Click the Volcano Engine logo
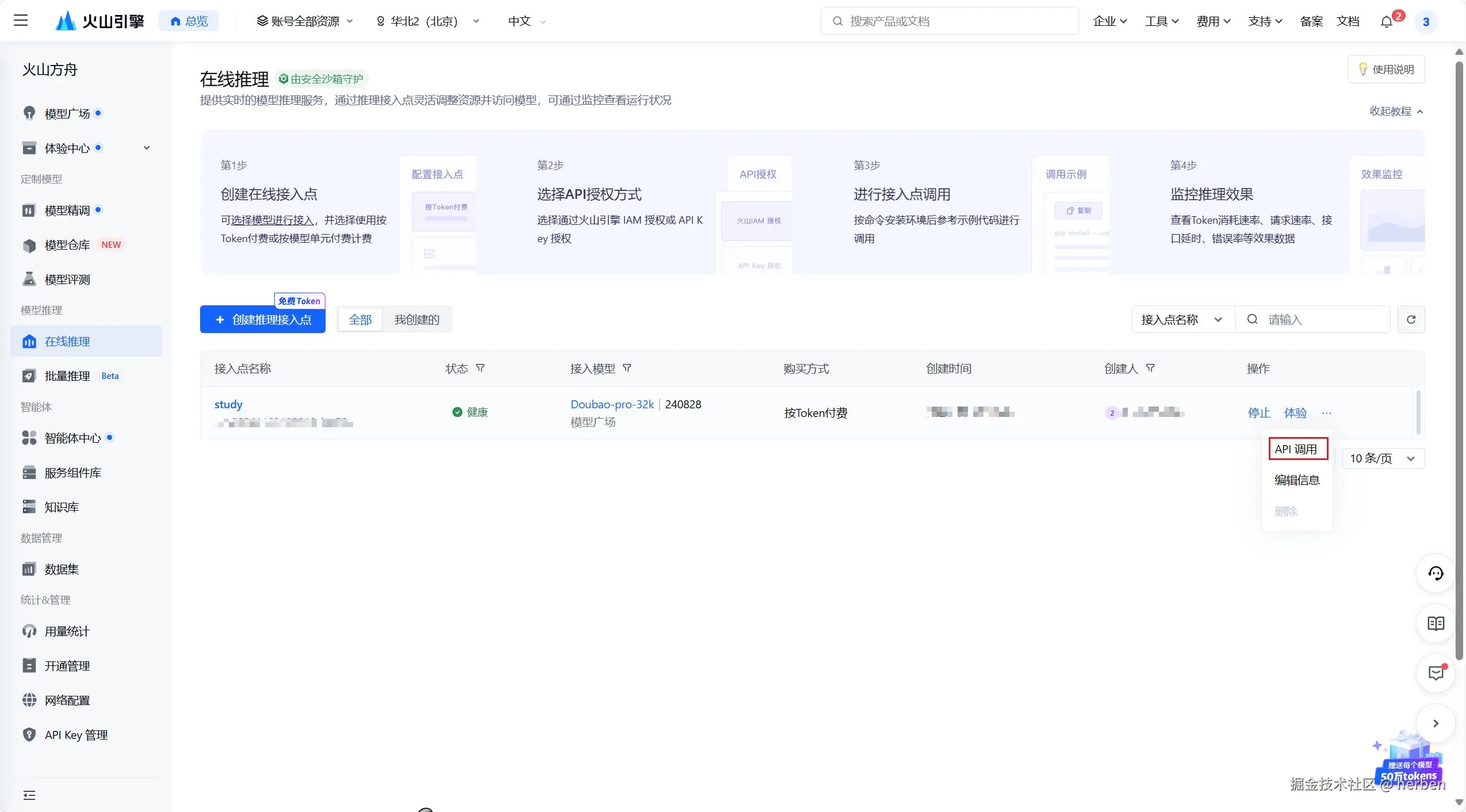The image size is (1466, 812). coord(99,21)
